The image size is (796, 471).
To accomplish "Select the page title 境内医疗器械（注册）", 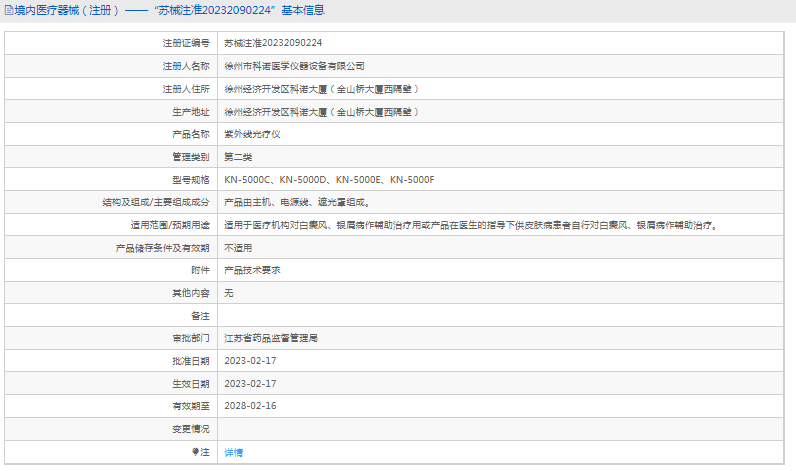I will 68,10.
